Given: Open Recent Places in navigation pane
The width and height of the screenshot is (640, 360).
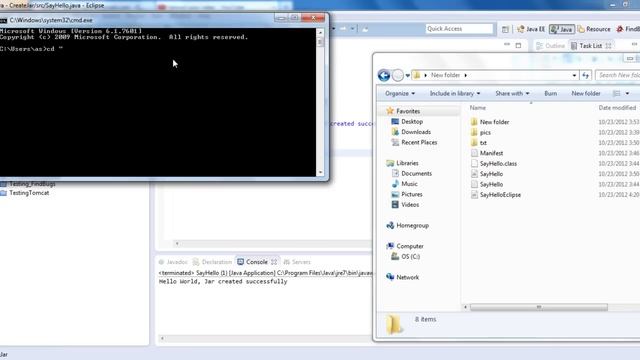Looking at the screenshot, I should pos(419,142).
